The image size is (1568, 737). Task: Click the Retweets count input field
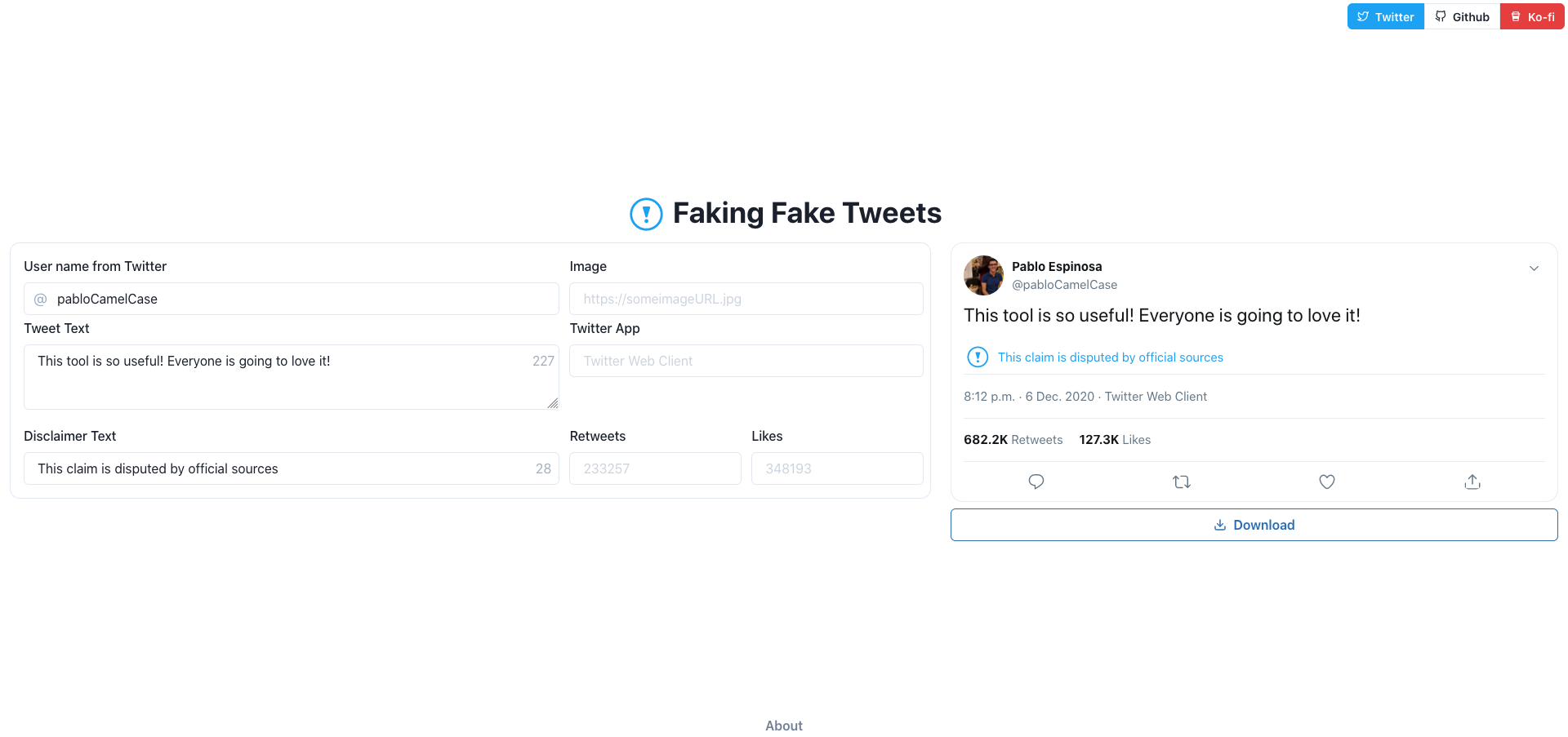coord(655,468)
